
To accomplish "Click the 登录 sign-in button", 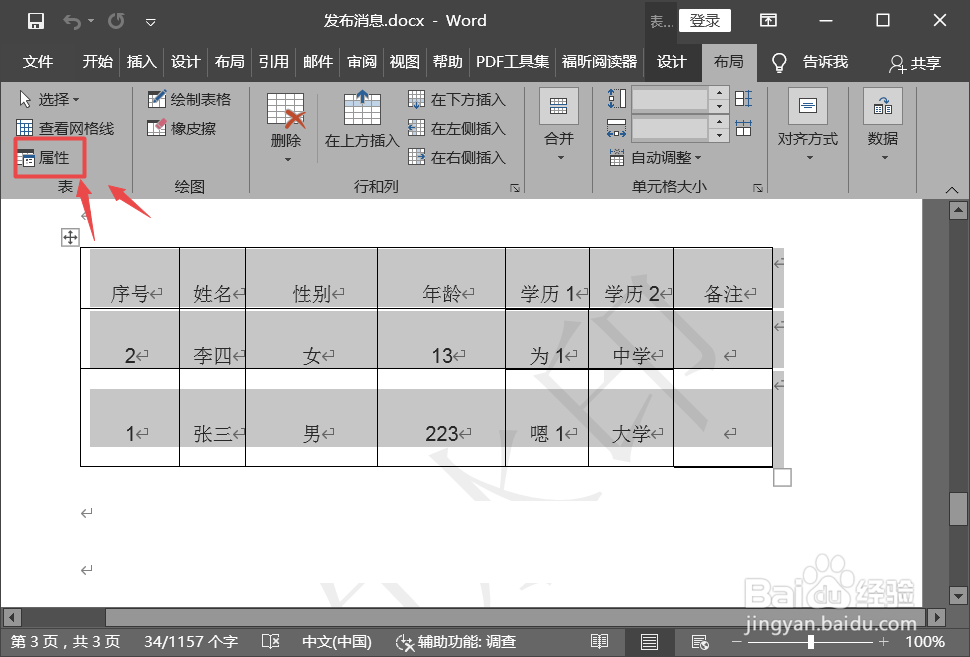I will pyautogui.click(x=704, y=20).
